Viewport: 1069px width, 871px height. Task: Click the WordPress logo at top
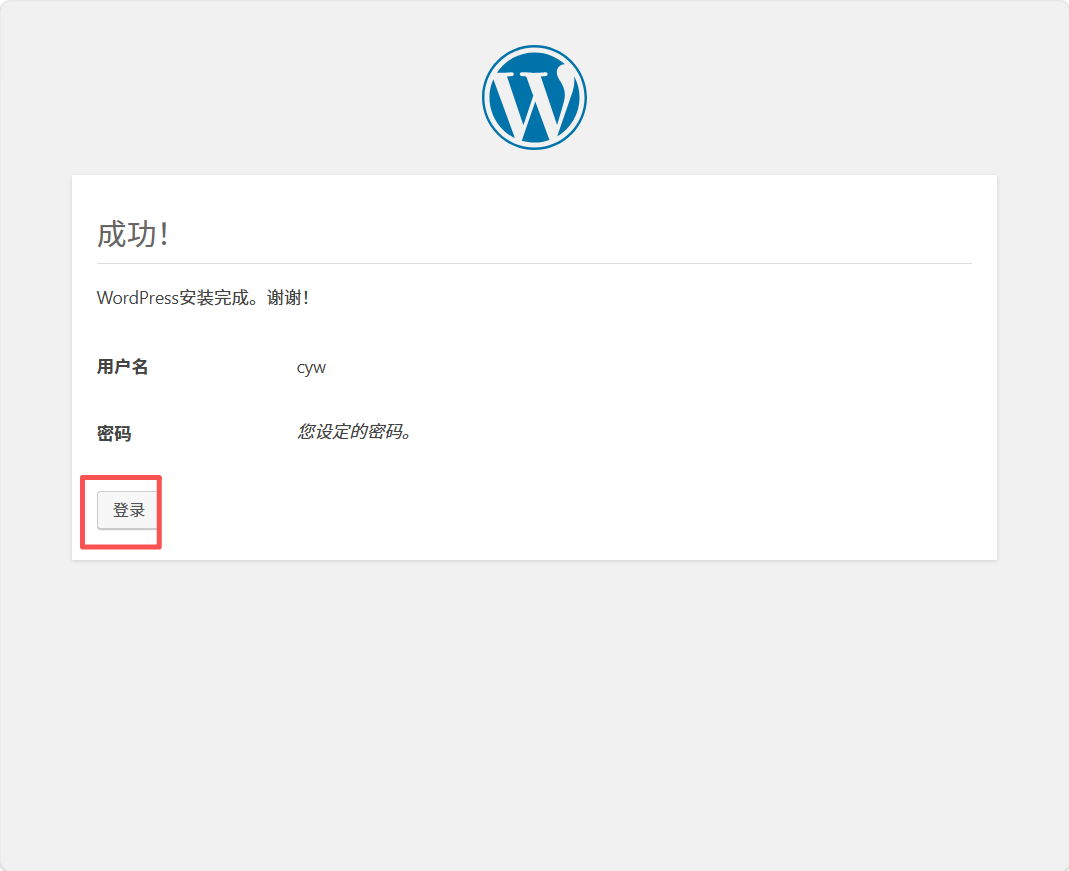click(x=534, y=97)
